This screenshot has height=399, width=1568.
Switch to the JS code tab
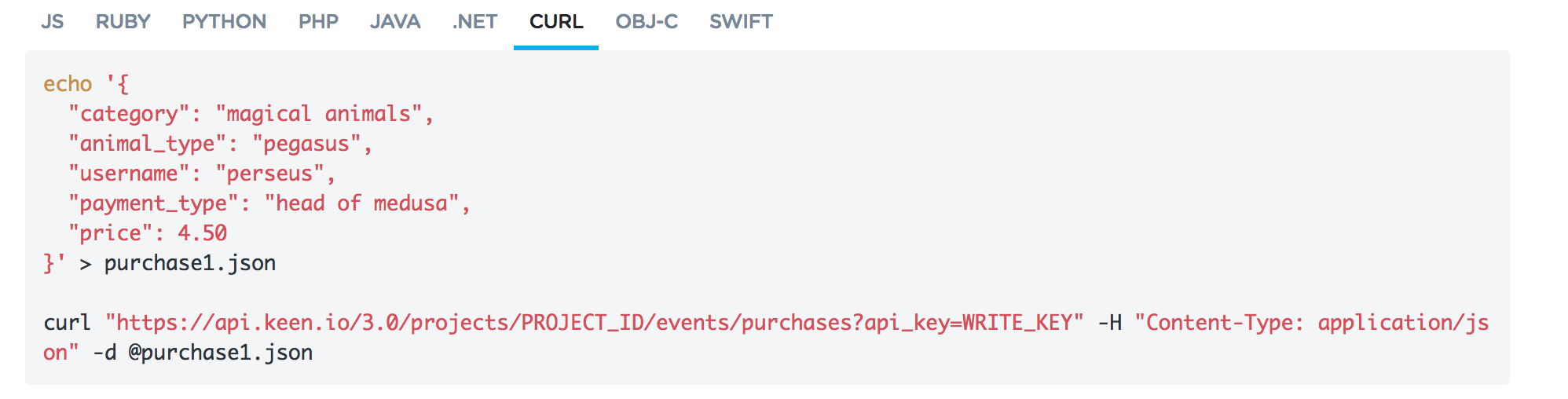[52, 22]
